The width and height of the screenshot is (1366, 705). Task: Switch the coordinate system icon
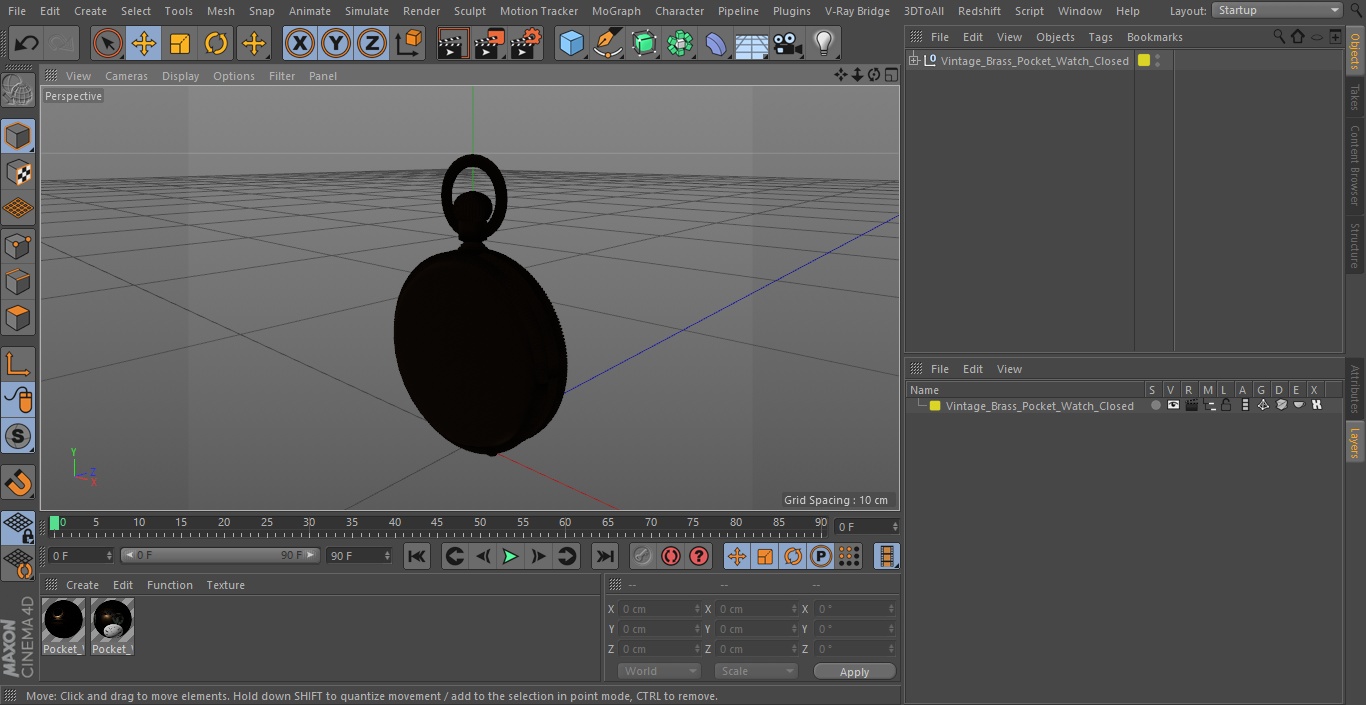click(409, 43)
